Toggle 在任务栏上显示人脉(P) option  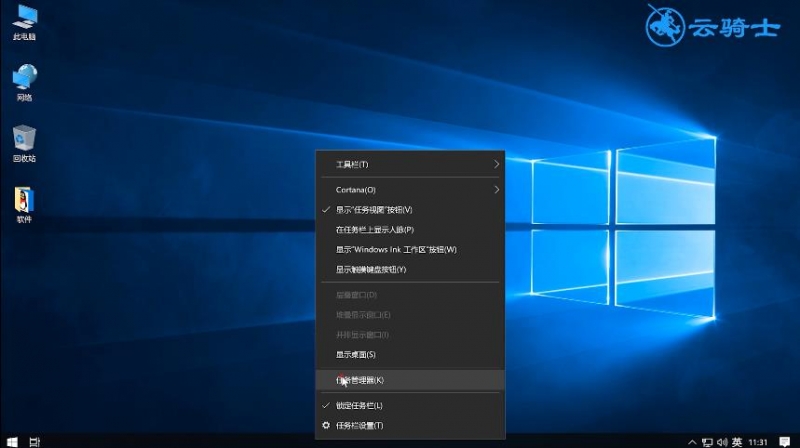(x=410, y=230)
